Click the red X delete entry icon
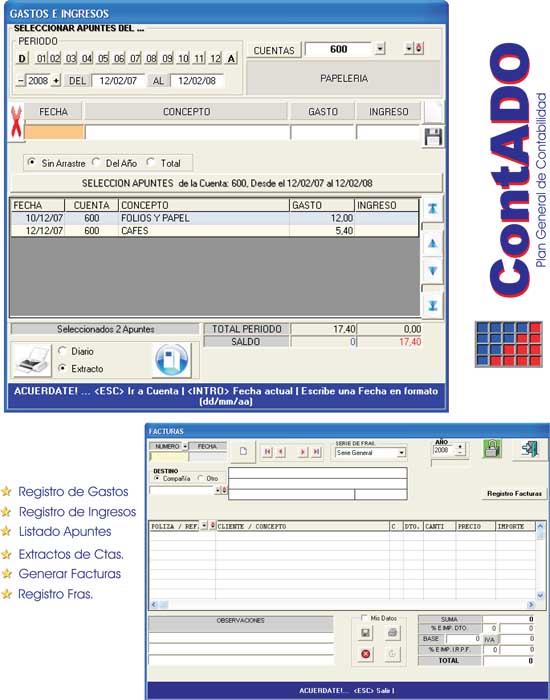550x700 pixels. [x=16, y=121]
